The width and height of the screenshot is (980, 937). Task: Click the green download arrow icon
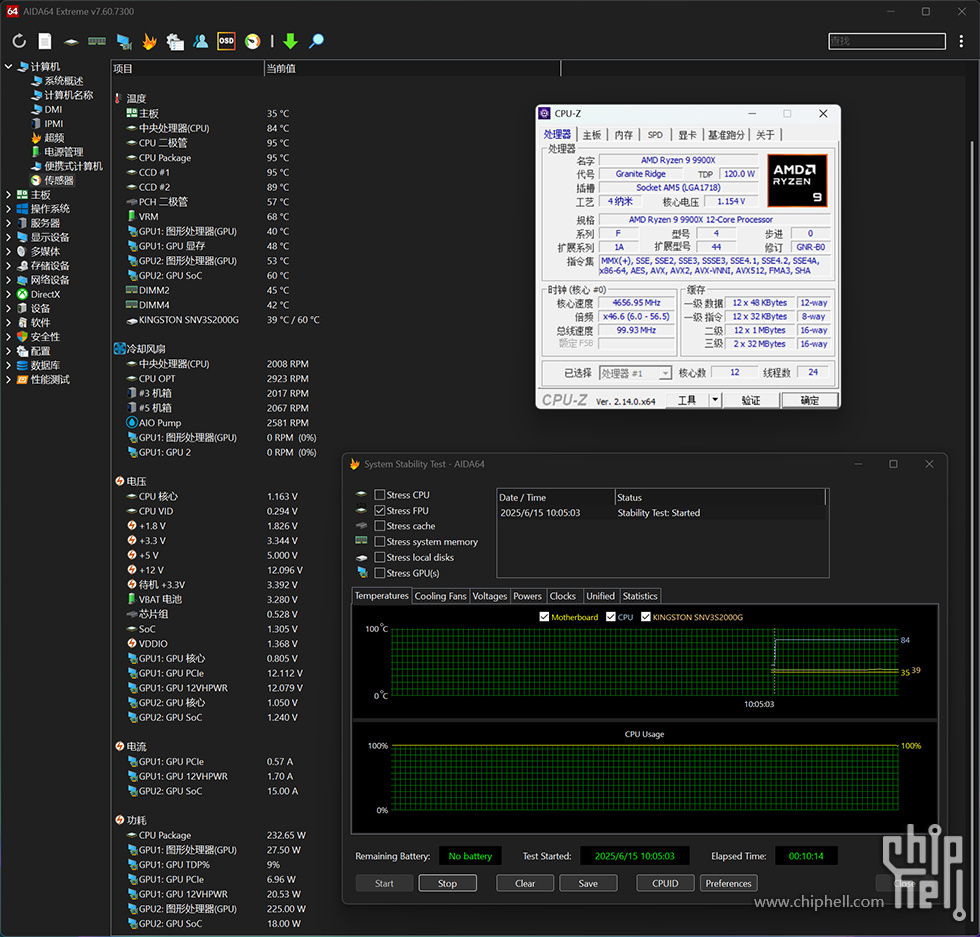click(x=290, y=41)
